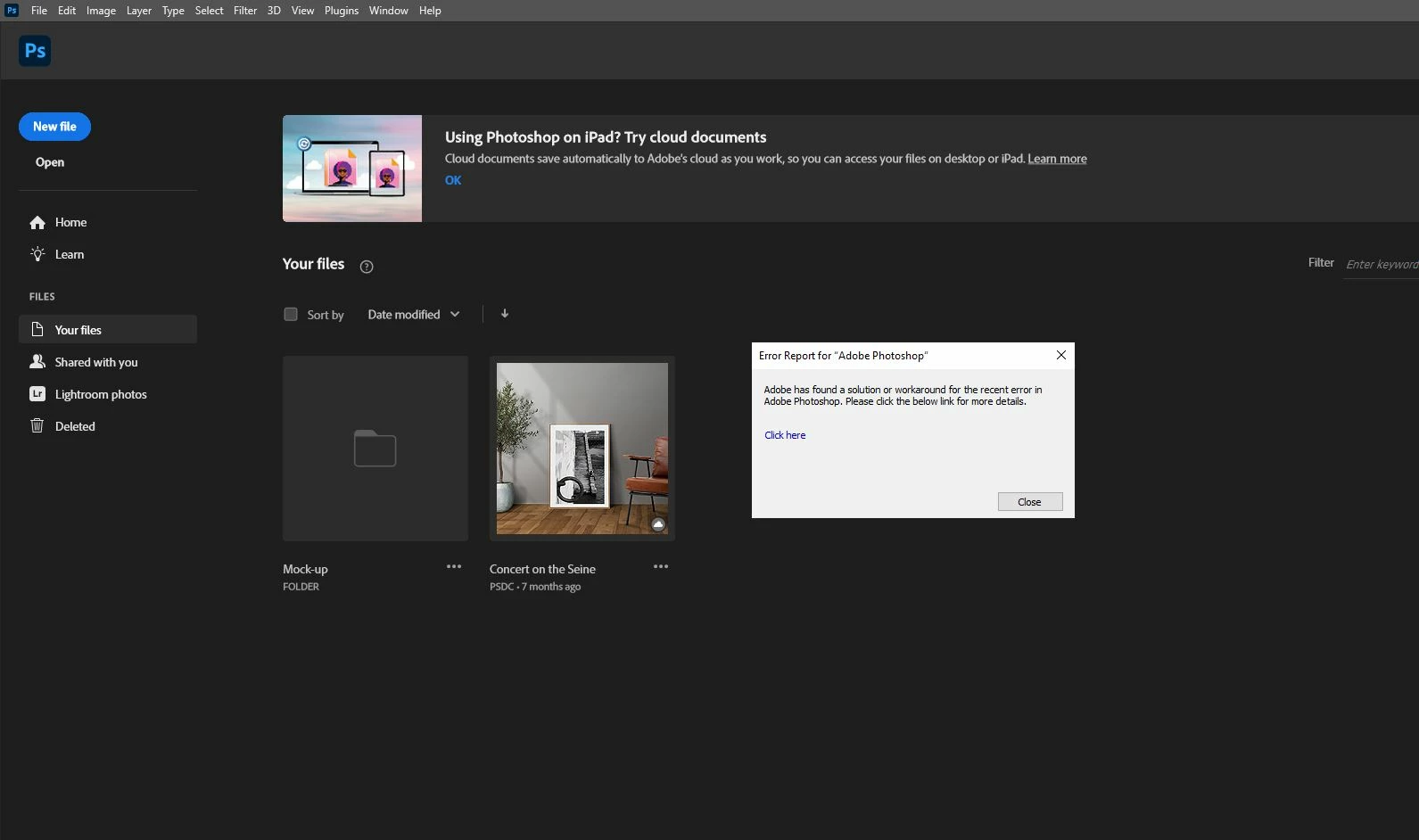Follow the Click here link in error dialog
The image size is (1419, 840).
click(x=785, y=435)
